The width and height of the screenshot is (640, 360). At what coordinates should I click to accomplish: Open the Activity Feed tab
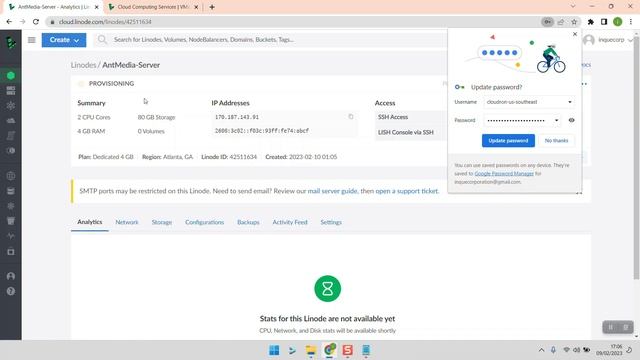[290, 222]
